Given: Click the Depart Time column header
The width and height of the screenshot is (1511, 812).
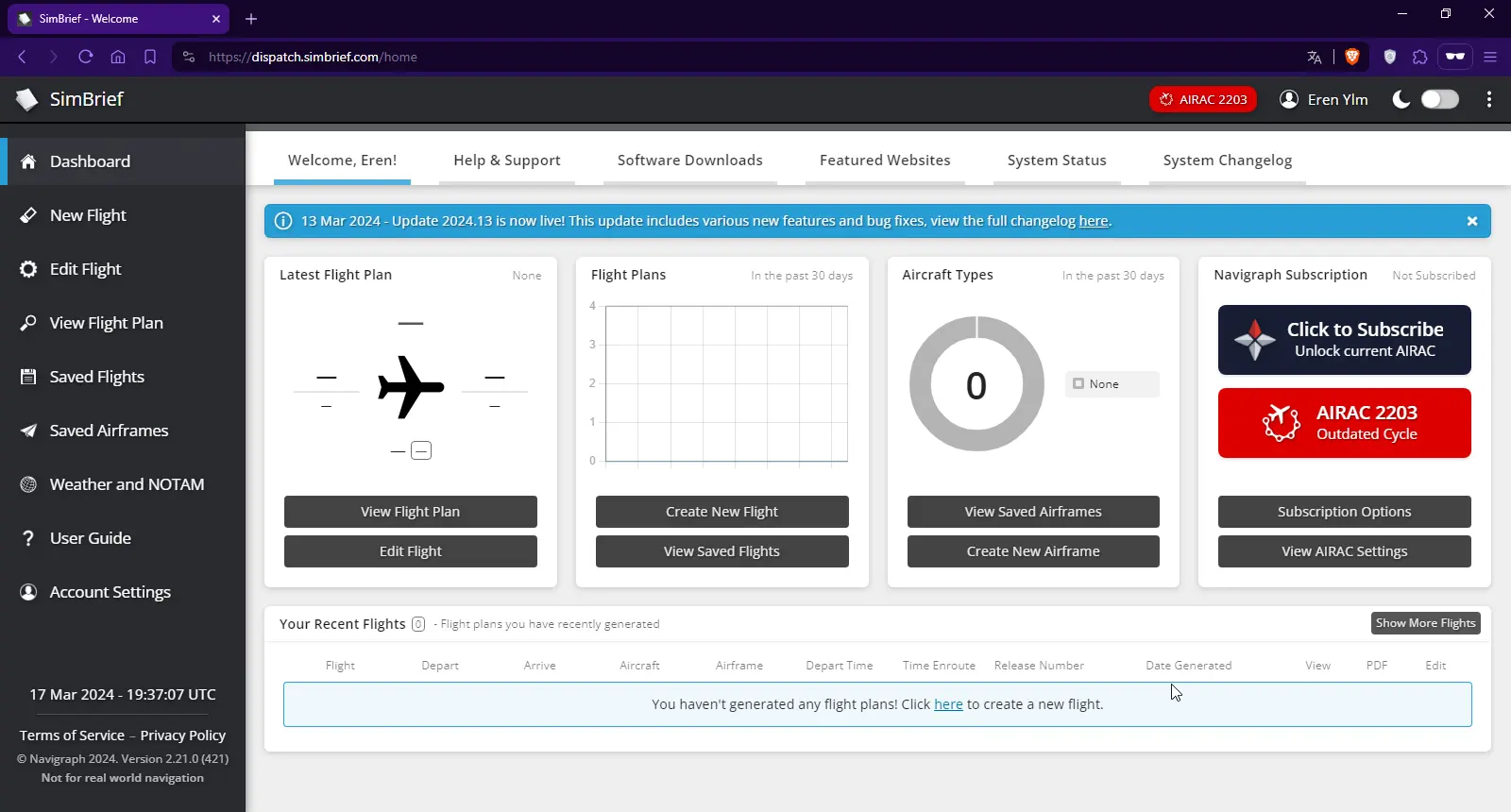Looking at the screenshot, I should click(x=840, y=666).
